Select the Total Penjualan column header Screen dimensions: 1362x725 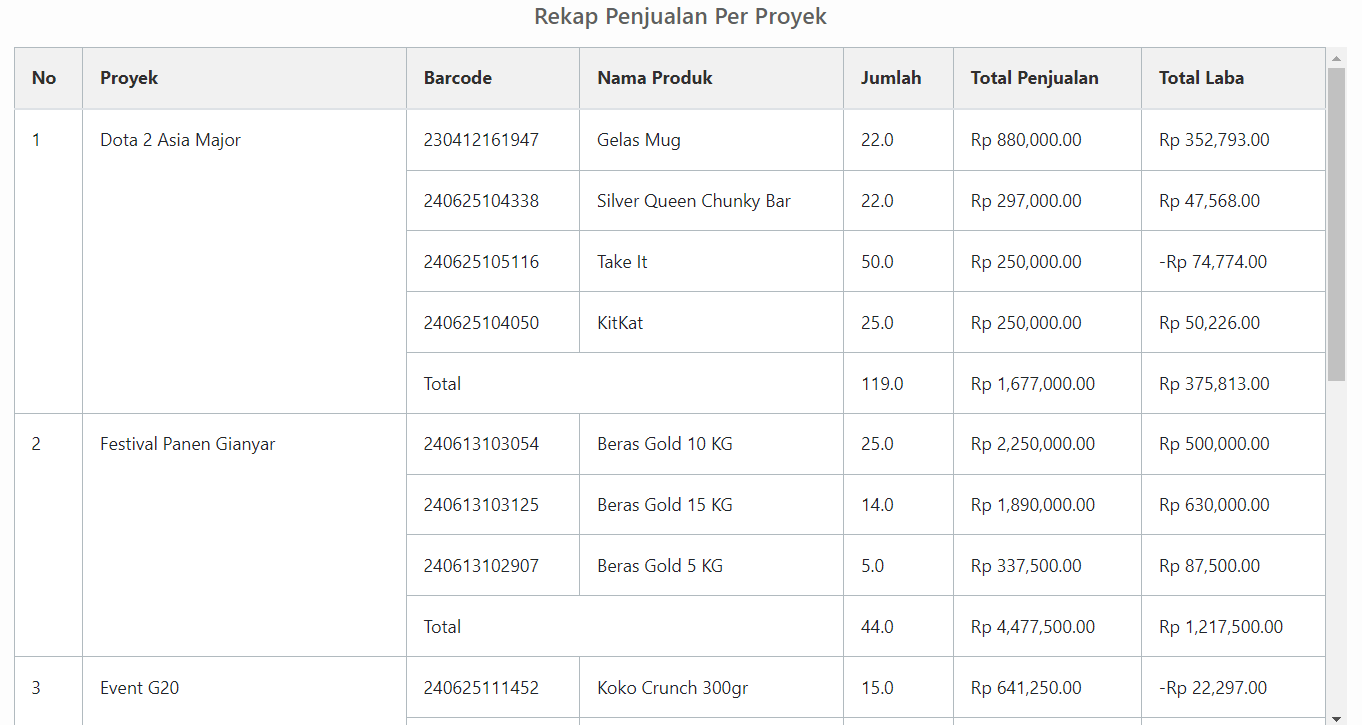tap(1034, 78)
